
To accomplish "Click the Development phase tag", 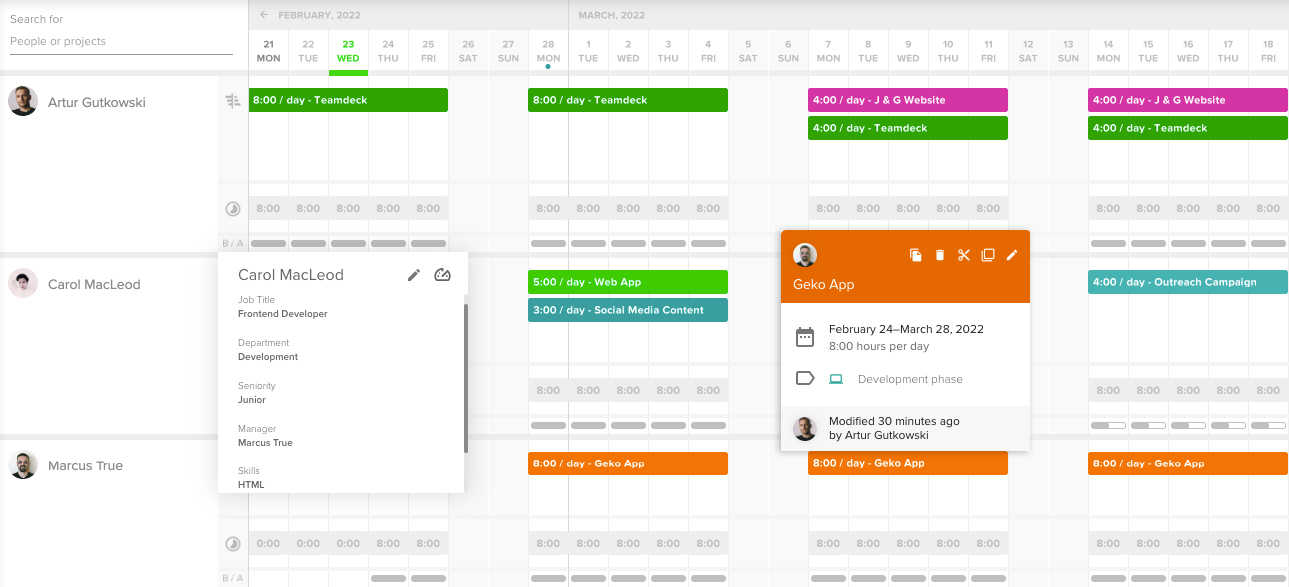I will point(910,379).
